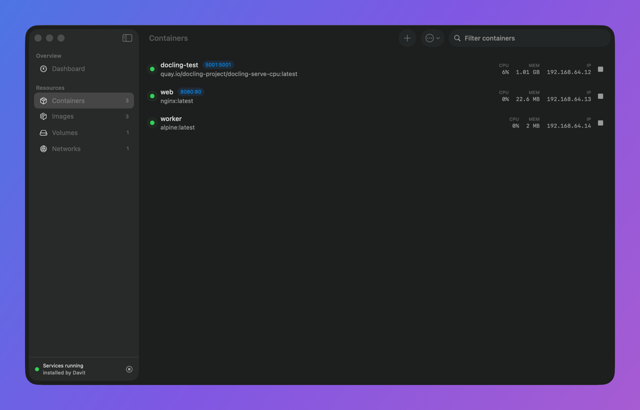
Task: Click web container green status indicator
Action: click(152, 96)
